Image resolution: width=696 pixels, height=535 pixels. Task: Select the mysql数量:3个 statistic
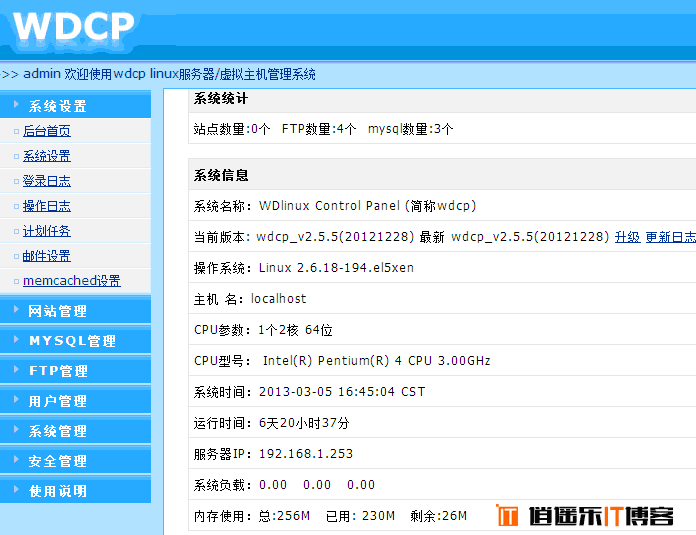click(411, 129)
